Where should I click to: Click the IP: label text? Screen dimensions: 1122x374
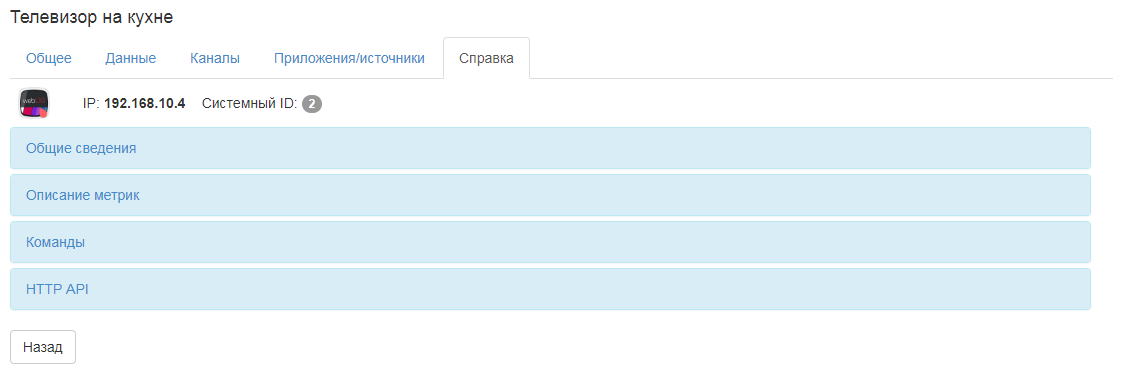[92, 104]
